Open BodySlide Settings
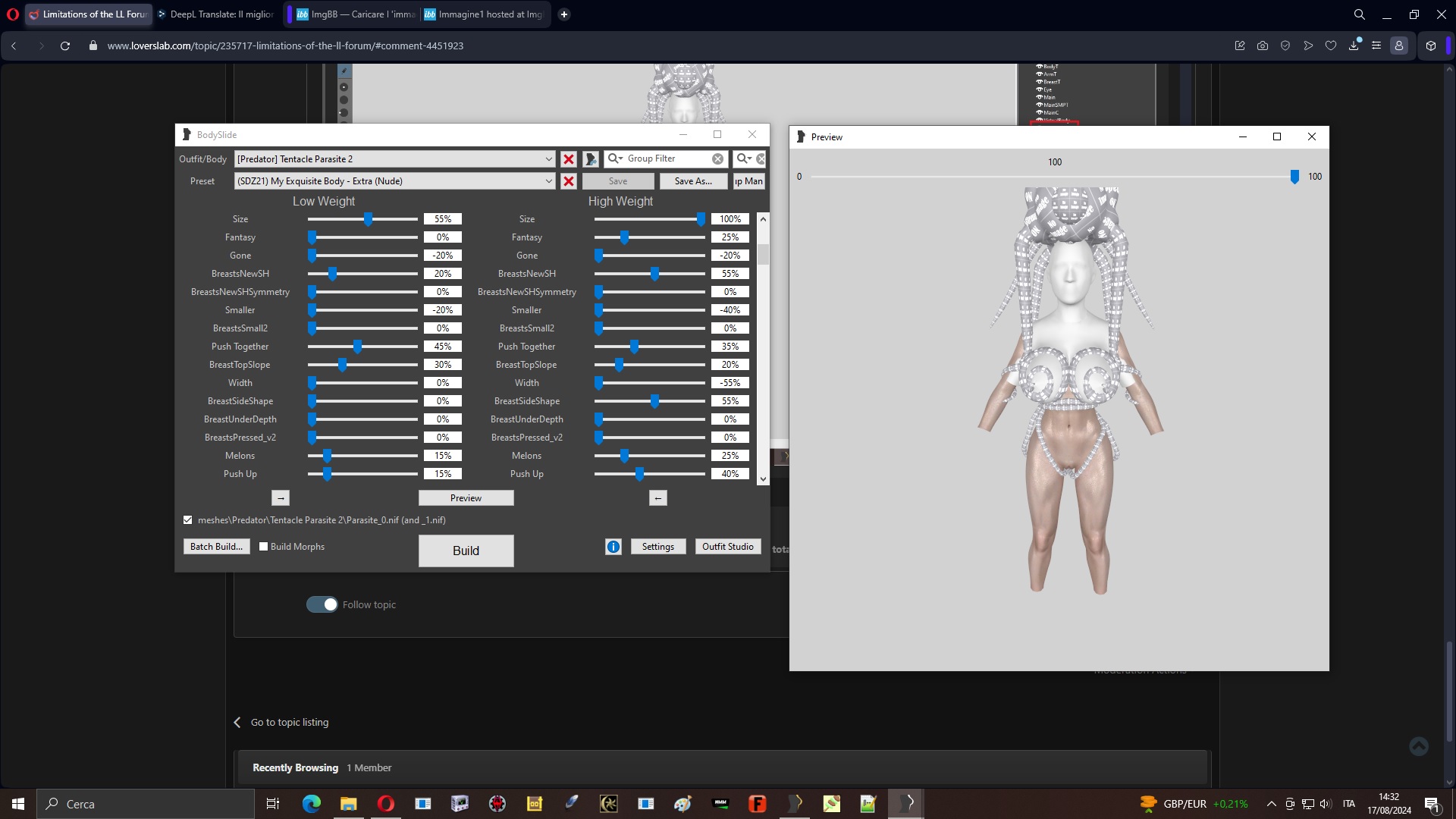This screenshot has width=1456, height=819. [x=658, y=547]
